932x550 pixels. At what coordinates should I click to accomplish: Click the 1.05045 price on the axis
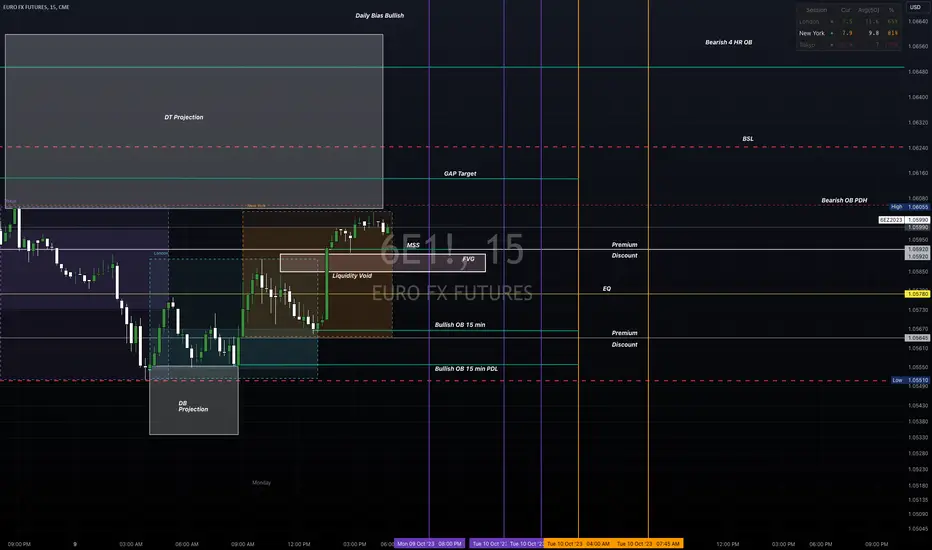pyautogui.click(x=918, y=529)
